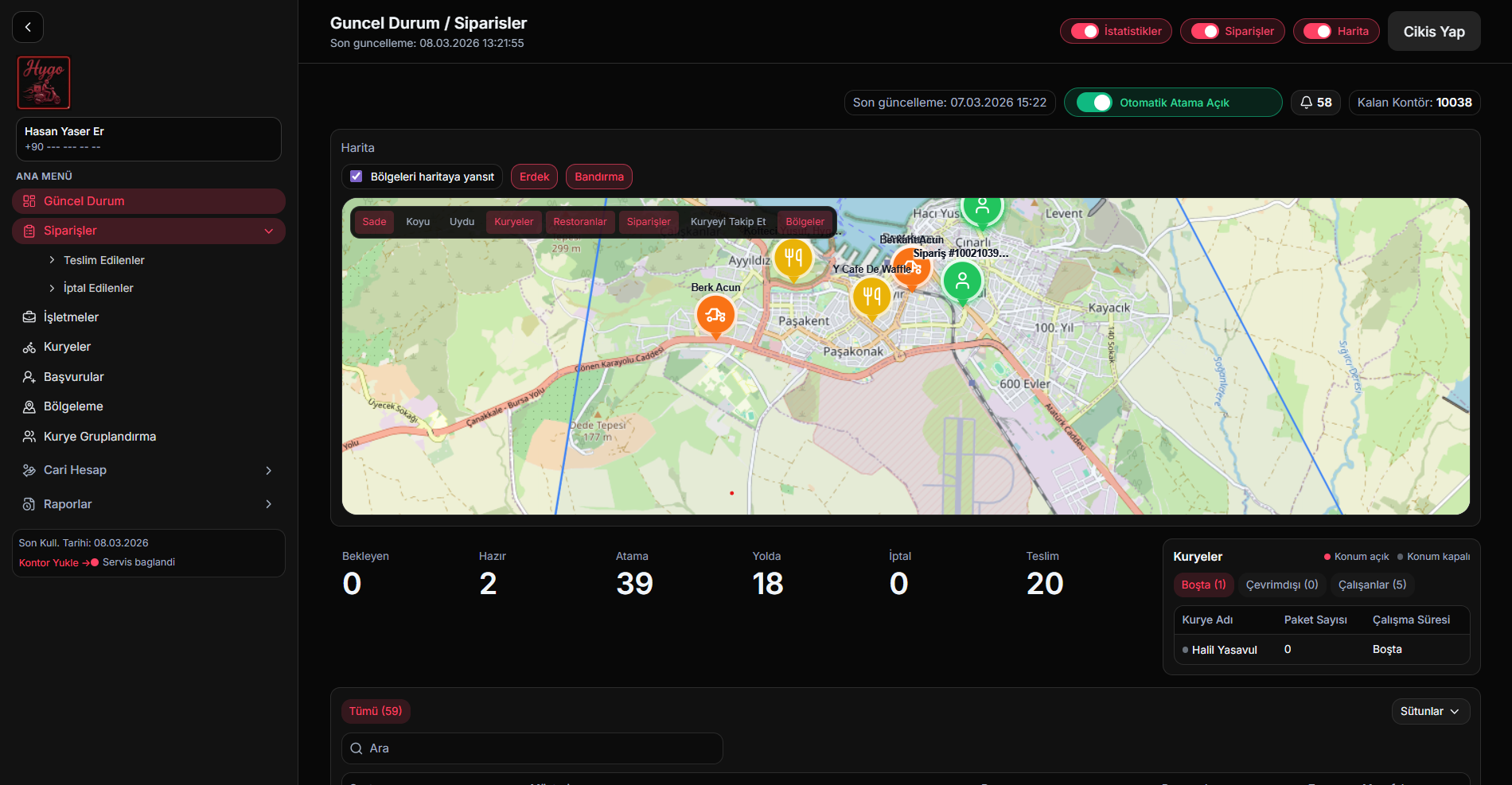Switch to the Çalışanlar (5) tab

click(x=1372, y=585)
